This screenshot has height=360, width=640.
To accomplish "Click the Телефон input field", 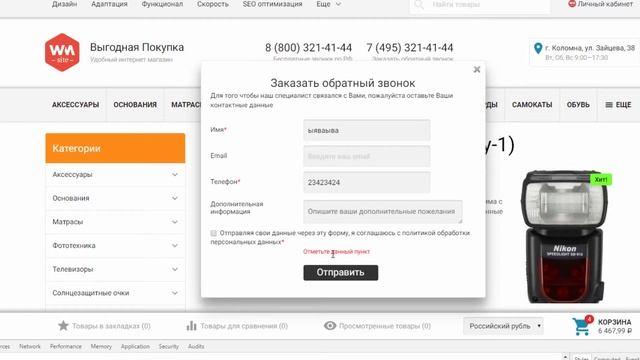I will pyautogui.click(x=367, y=182).
